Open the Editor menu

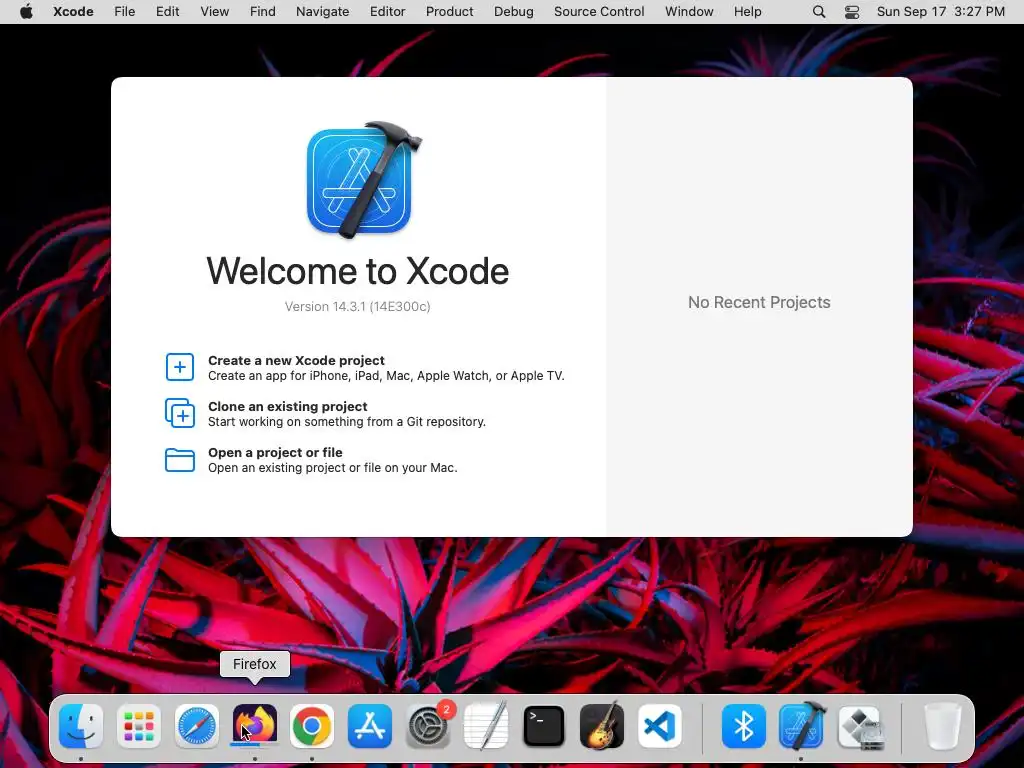click(387, 12)
